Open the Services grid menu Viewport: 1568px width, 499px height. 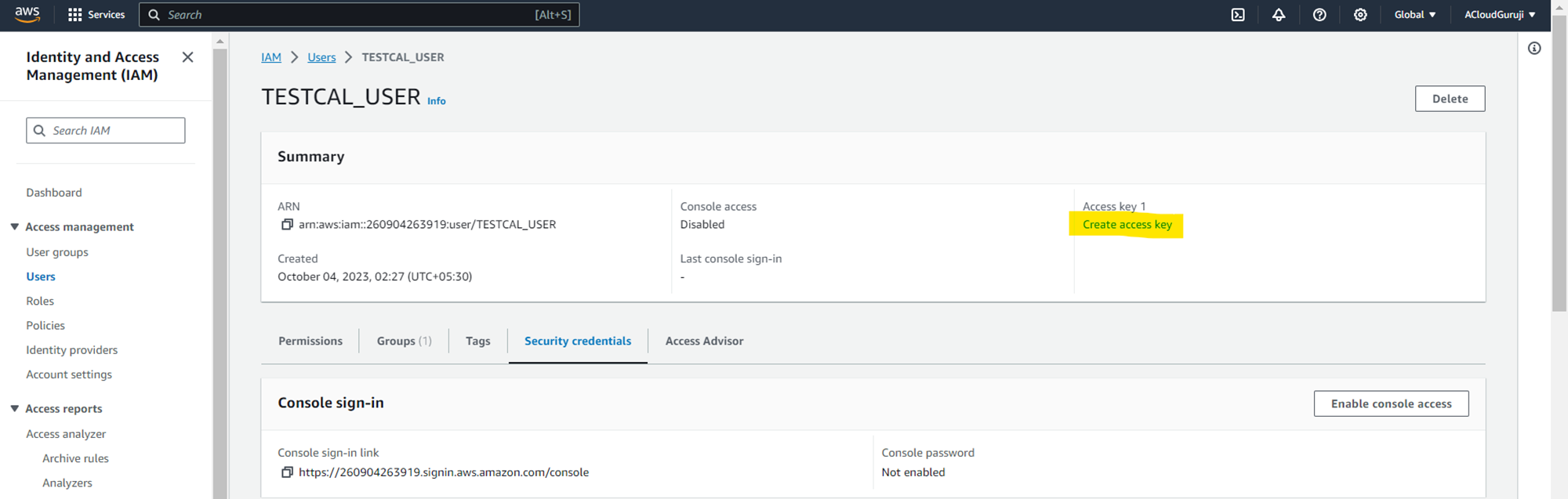96,15
